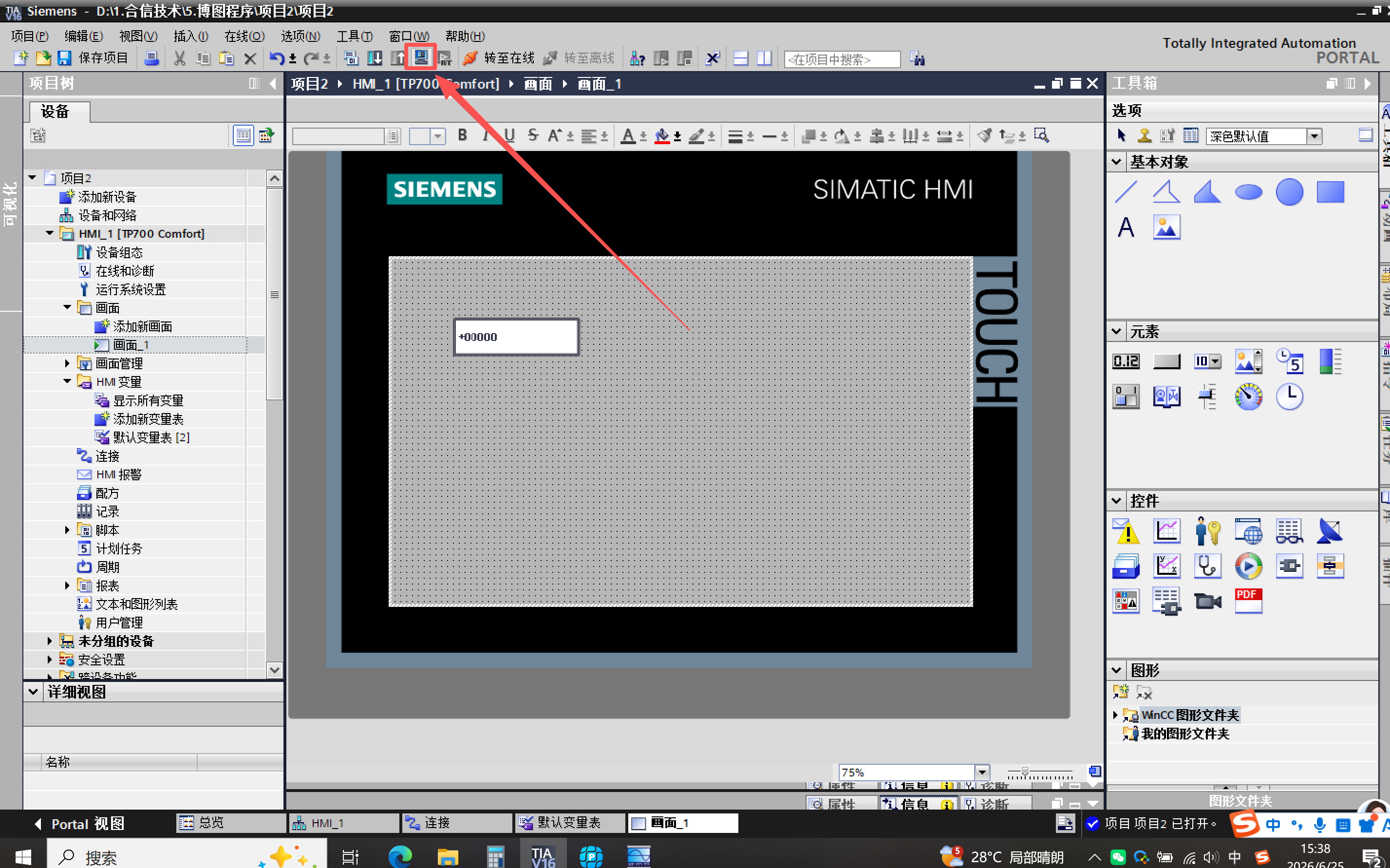
Task: Select the Bar element icon
Action: point(1330,361)
